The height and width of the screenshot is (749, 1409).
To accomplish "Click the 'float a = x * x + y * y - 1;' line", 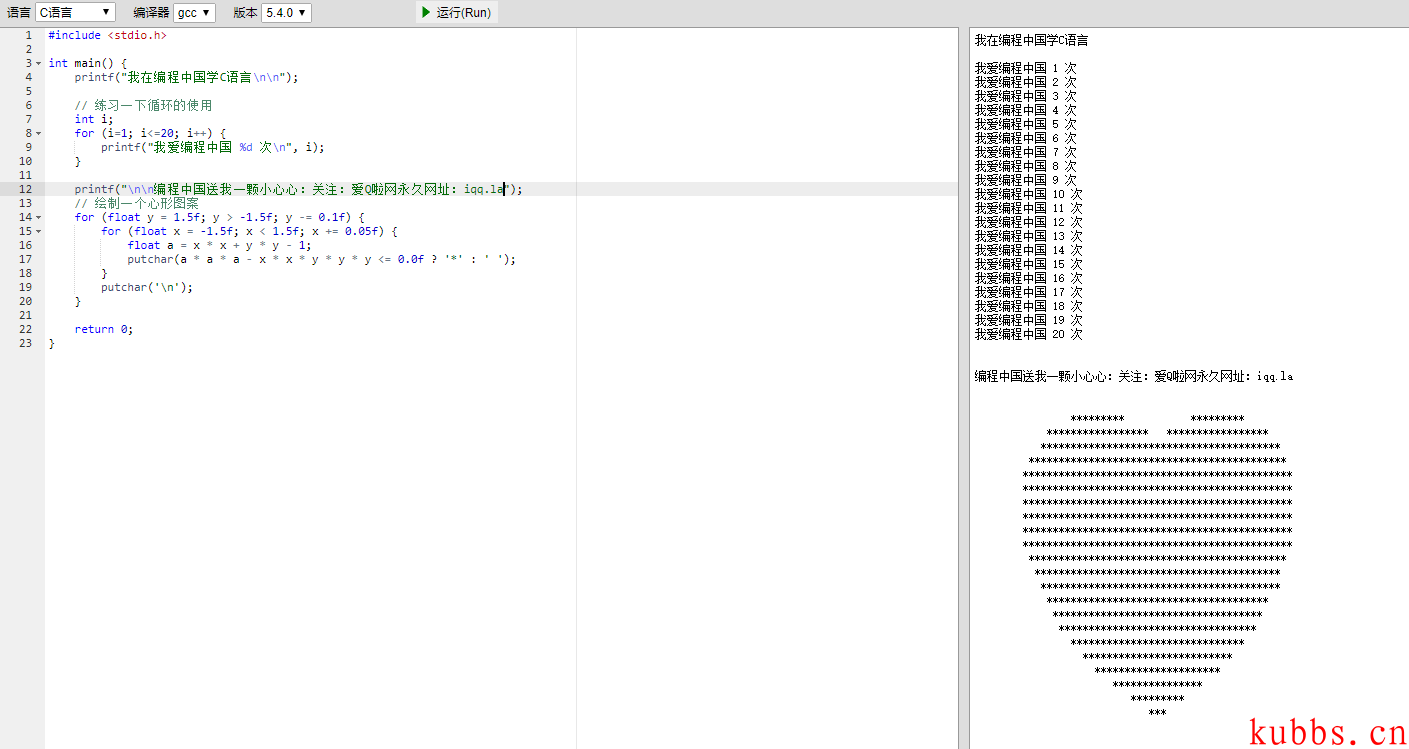I will pyautogui.click(x=219, y=245).
